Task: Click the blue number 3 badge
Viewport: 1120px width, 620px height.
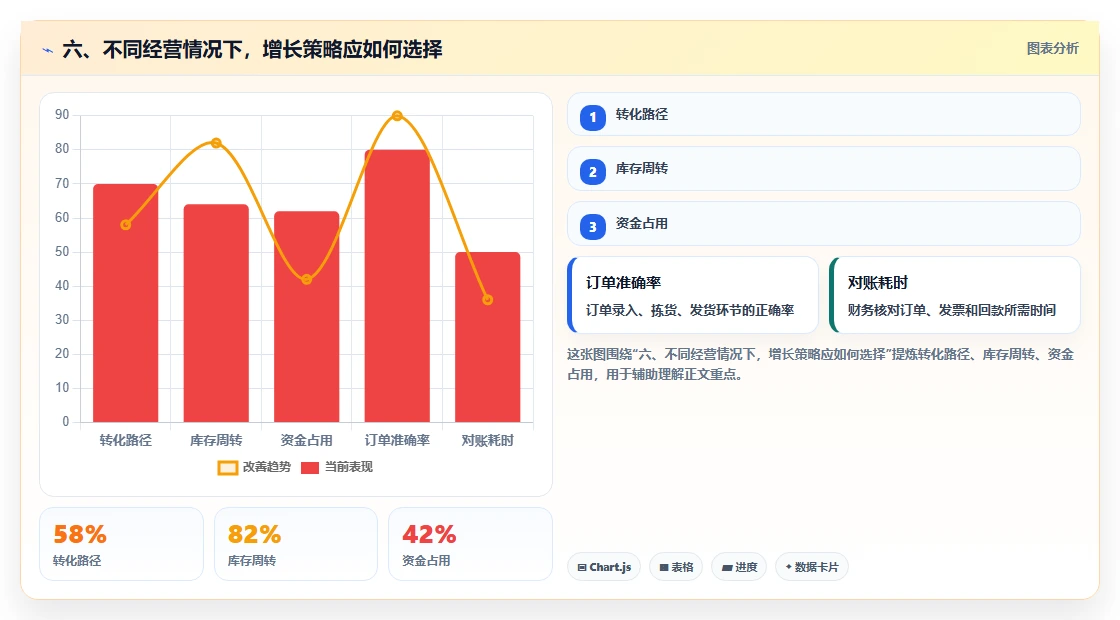Action: [x=592, y=226]
